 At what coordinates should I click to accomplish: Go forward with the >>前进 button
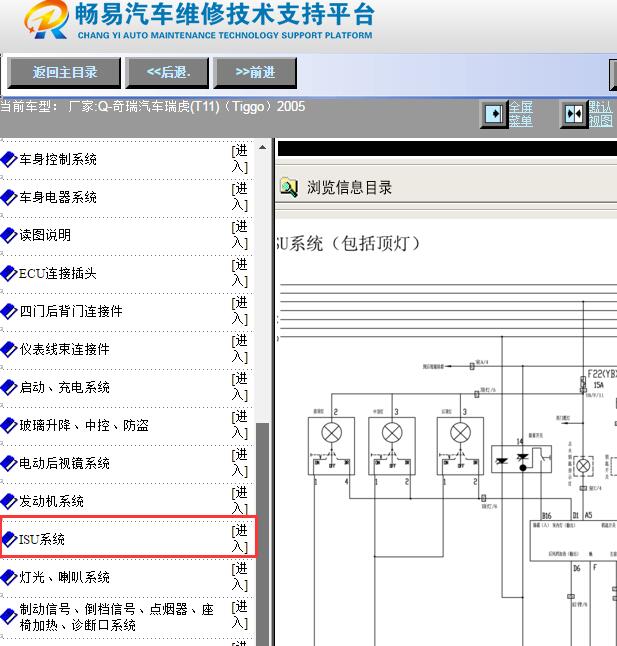pos(255,73)
